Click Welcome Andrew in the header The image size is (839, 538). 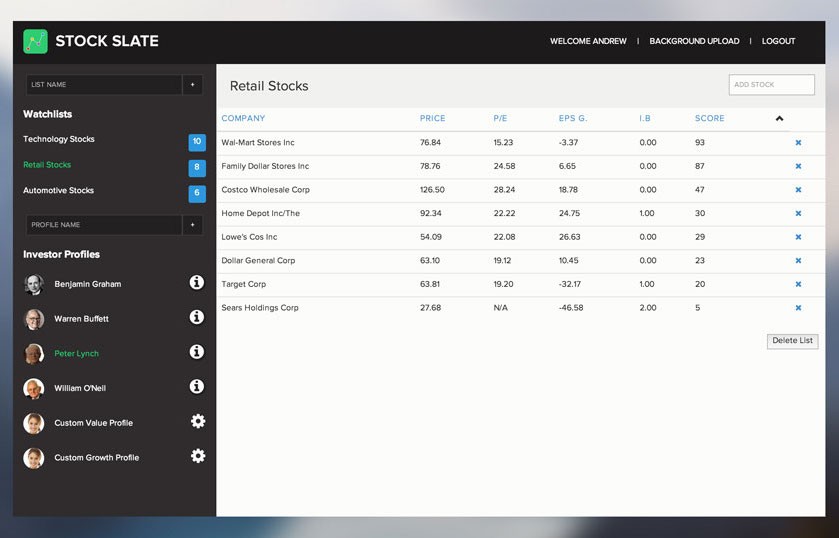pyautogui.click(x=588, y=41)
